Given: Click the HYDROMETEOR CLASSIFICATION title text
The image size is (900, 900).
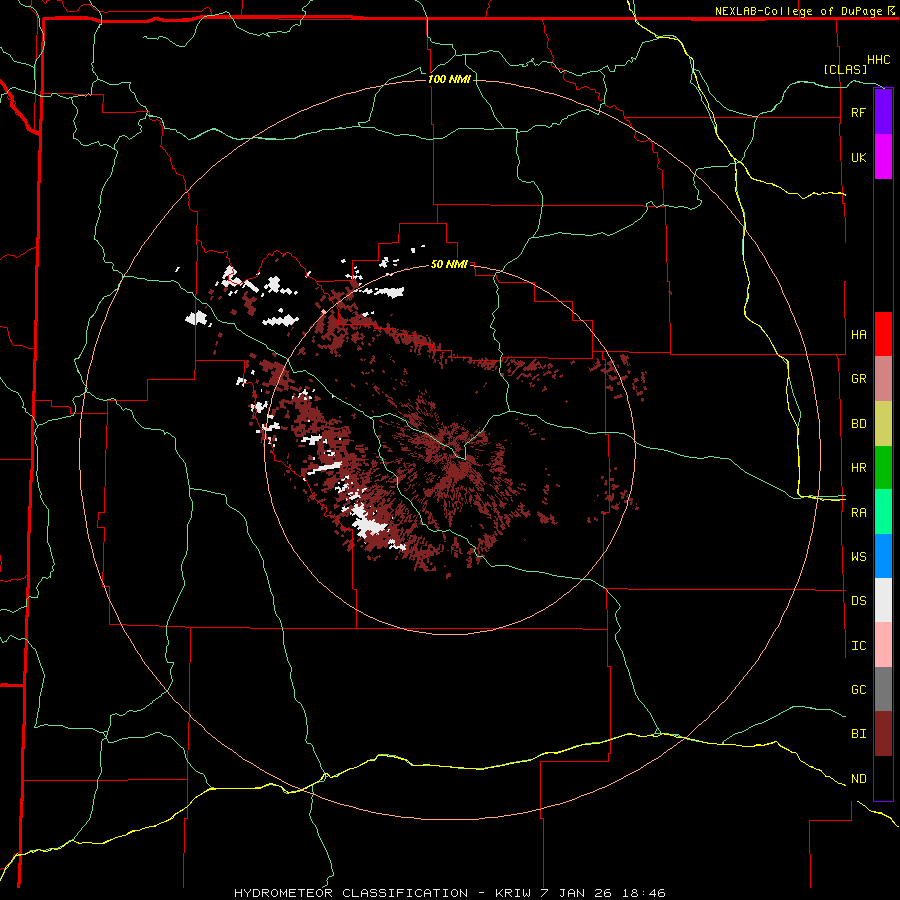Looking at the screenshot, I should (x=351, y=893).
